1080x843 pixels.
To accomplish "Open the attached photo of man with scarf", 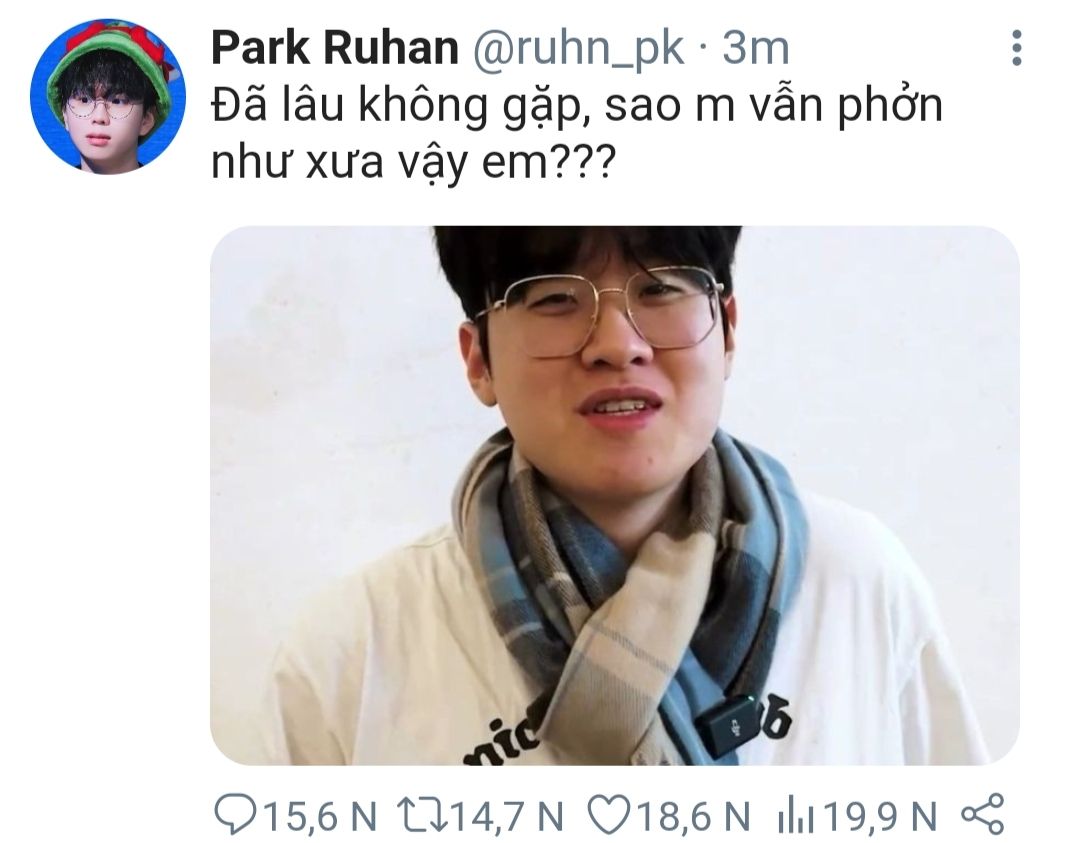I will point(614,495).
